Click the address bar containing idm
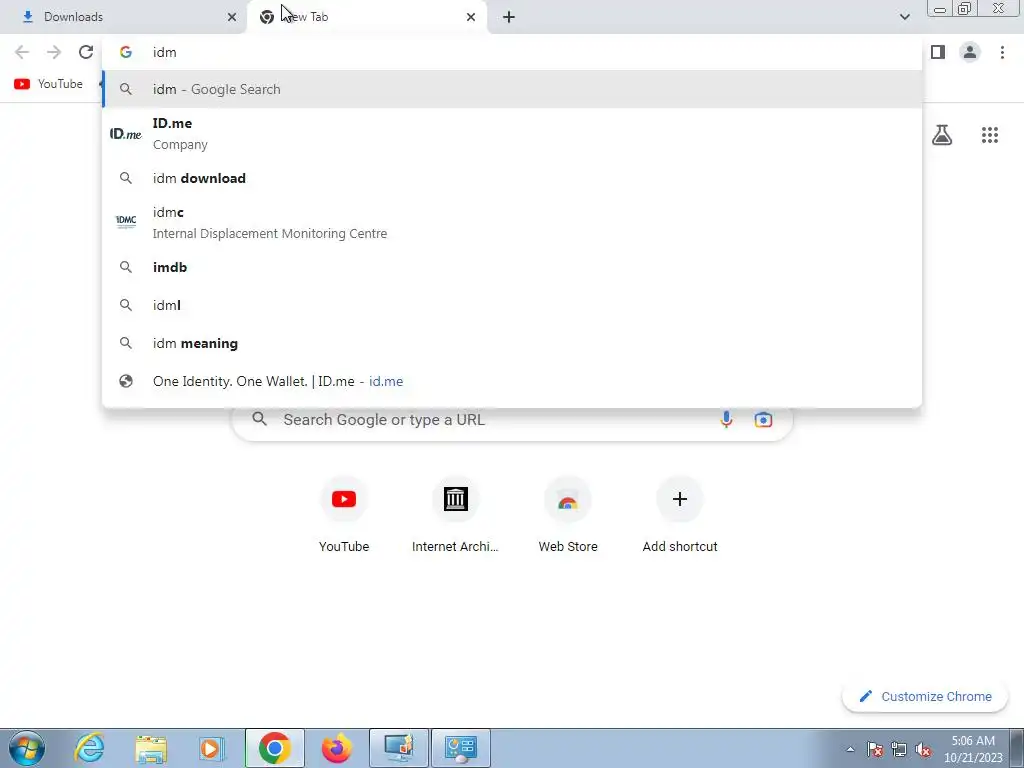This screenshot has width=1024, height=768. [x=512, y=52]
